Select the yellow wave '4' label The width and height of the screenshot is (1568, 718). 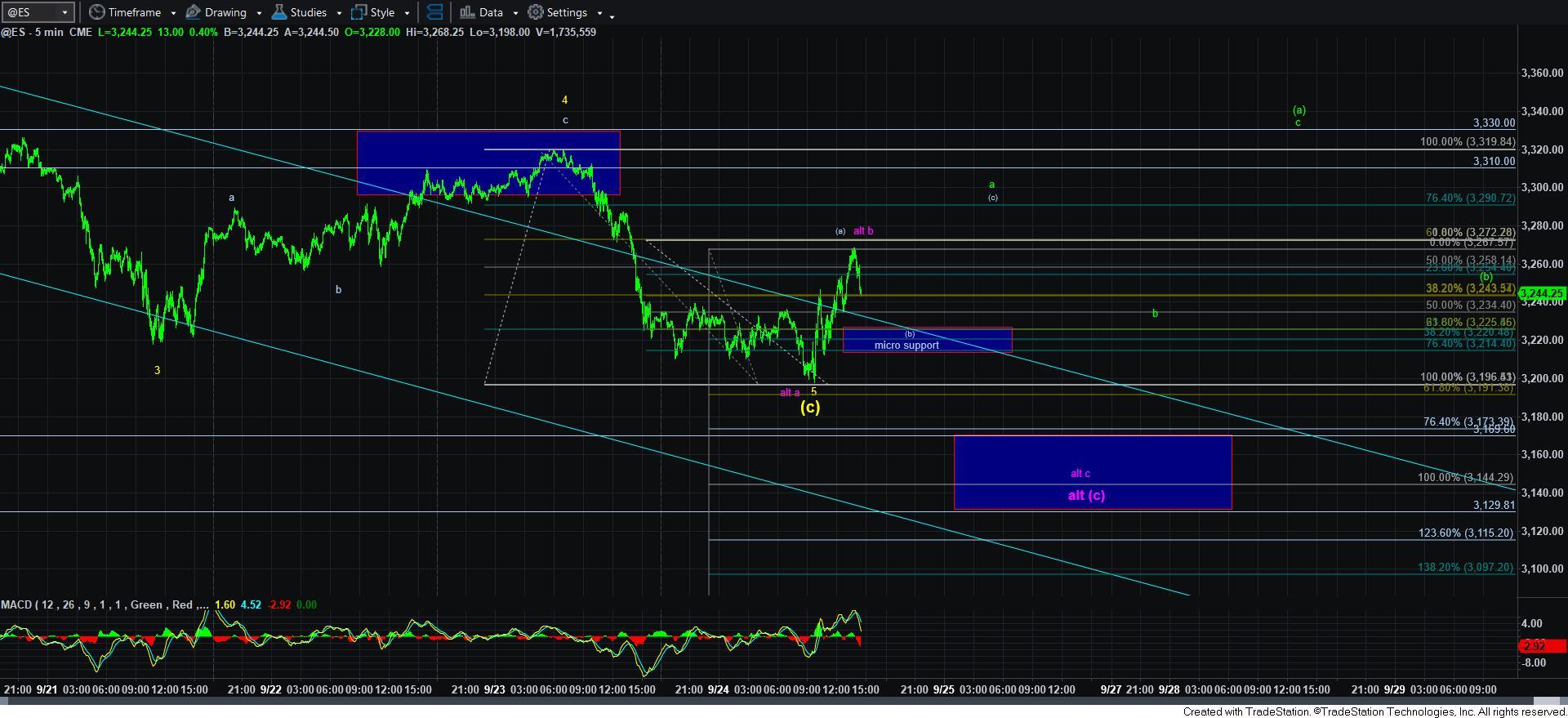point(564,100)
